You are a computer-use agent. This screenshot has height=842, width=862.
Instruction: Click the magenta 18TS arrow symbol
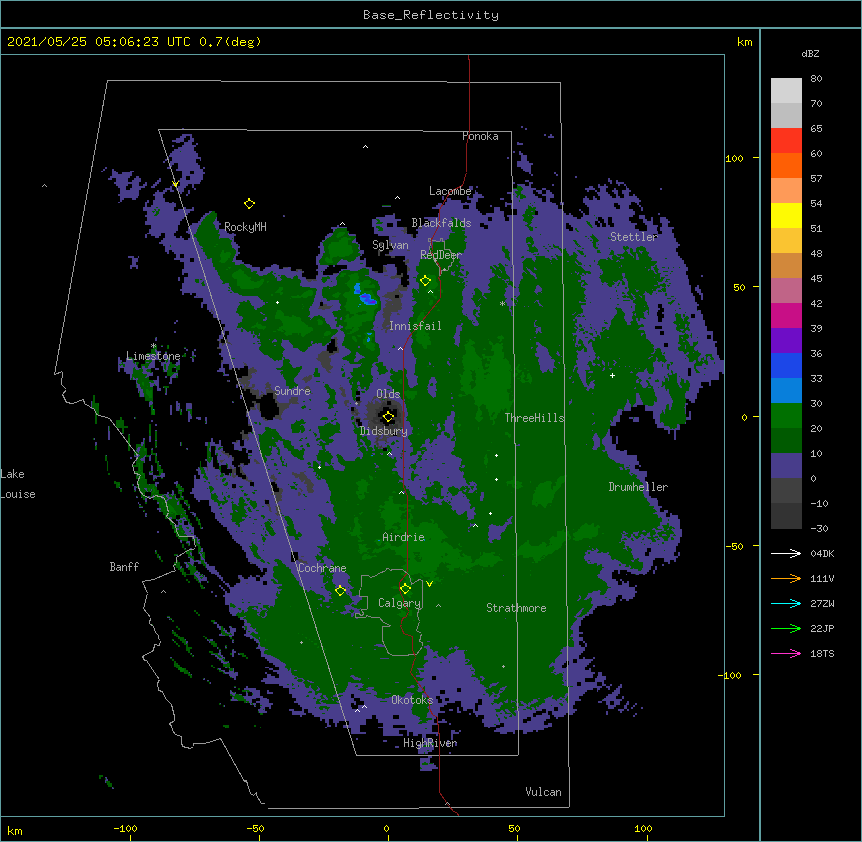click(786, 653)
